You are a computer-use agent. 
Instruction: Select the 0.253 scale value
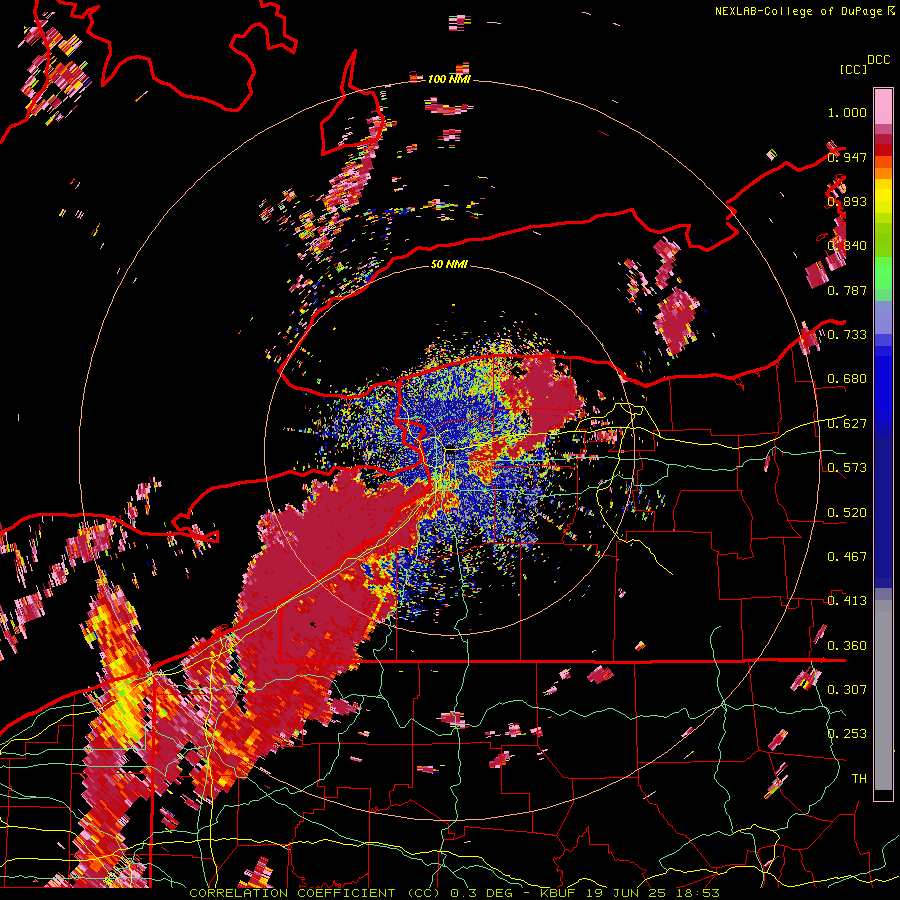pos(847,734)
